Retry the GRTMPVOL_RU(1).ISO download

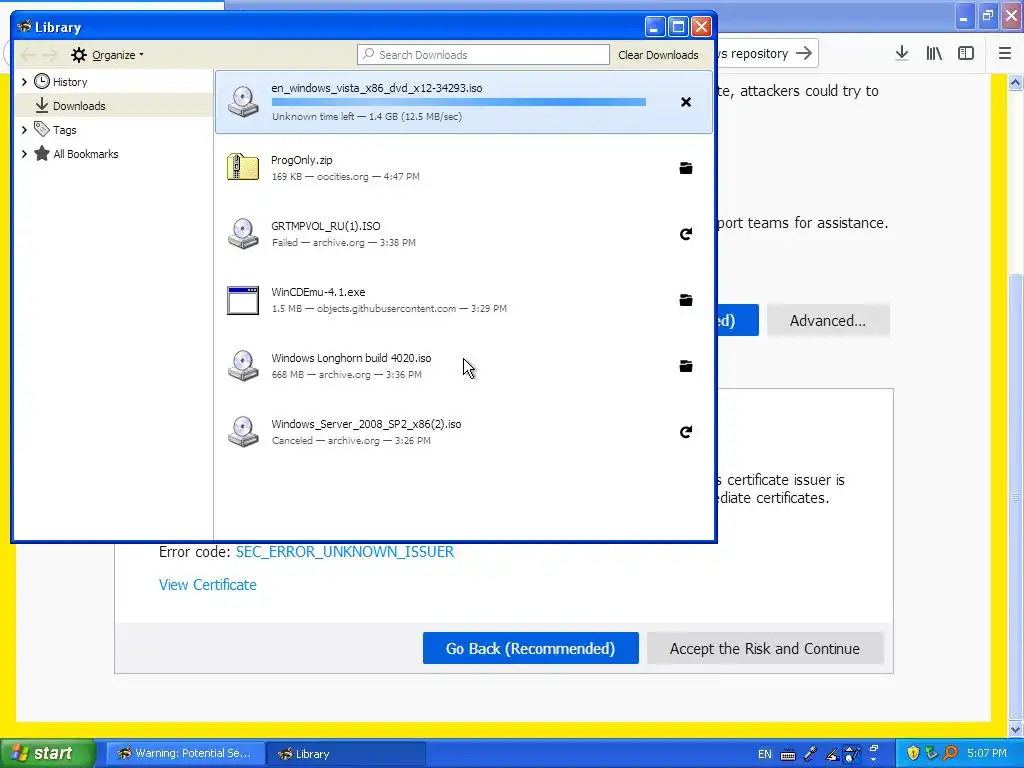tap(686, 234)
